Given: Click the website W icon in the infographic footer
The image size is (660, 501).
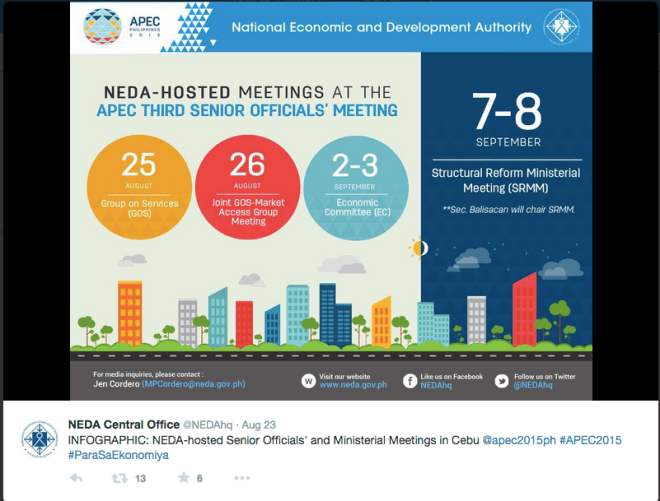Looking at the screenshot, I should click(308, 381).
